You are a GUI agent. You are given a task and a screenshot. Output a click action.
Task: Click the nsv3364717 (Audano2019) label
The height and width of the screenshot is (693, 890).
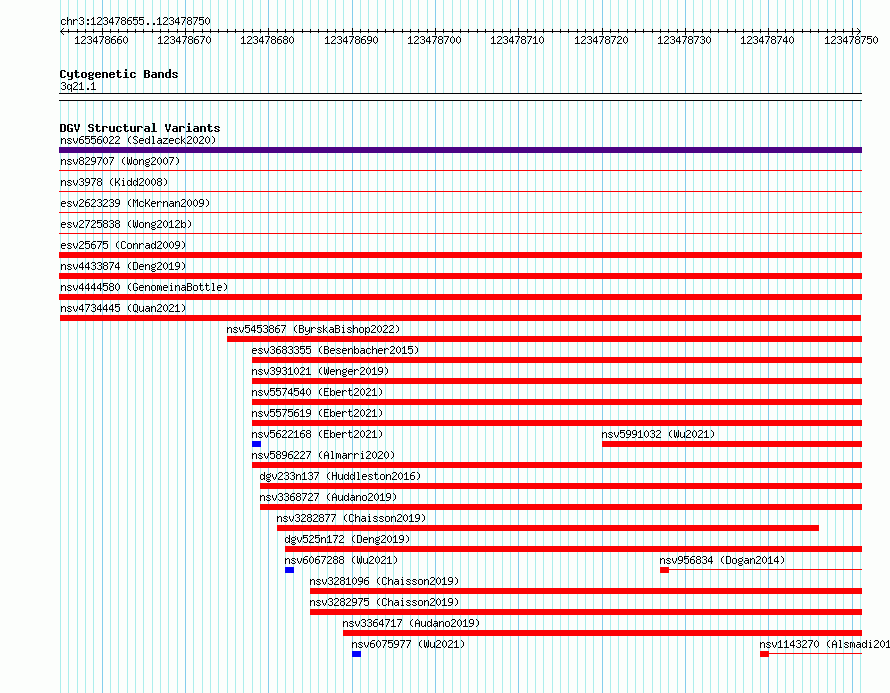coord(411,623)
